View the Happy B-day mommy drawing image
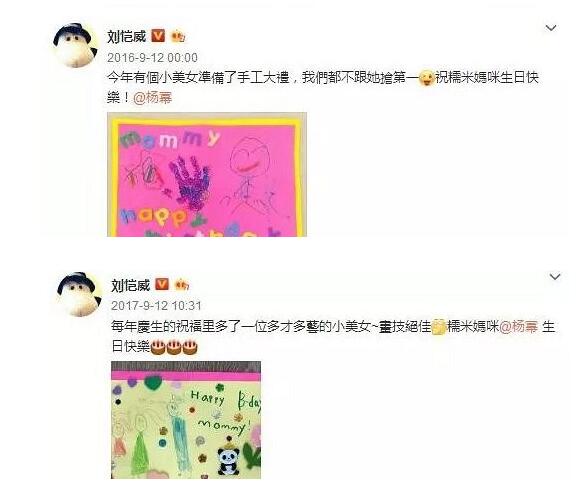This screenshot has width=580, height=487. [186, 420]
